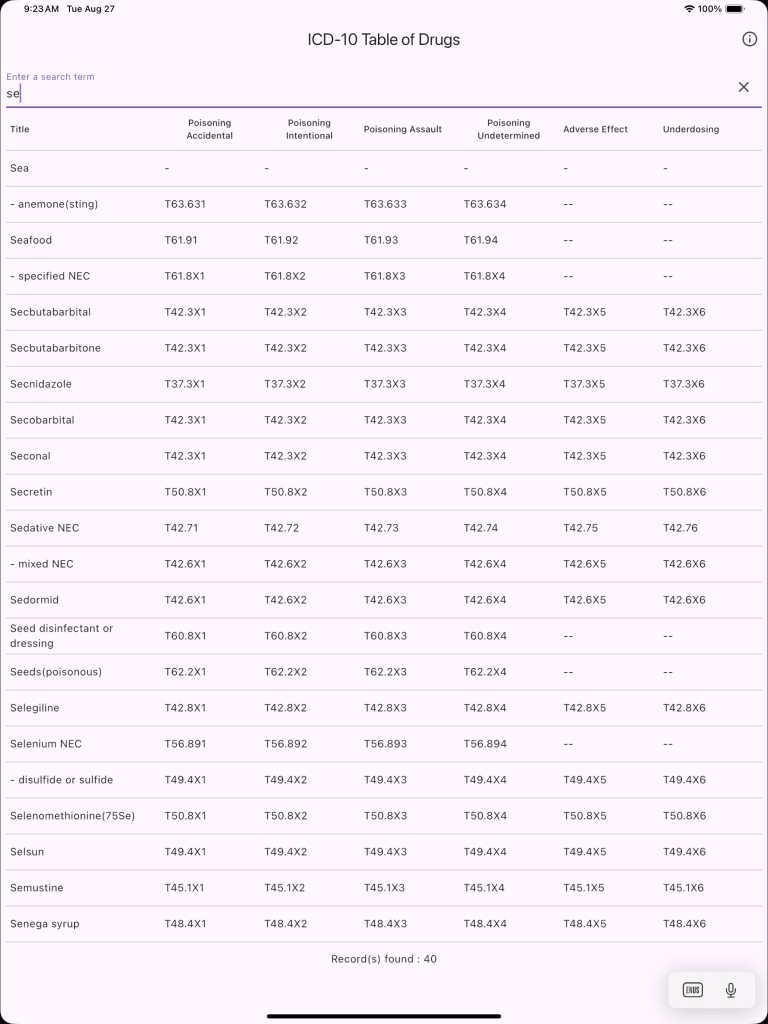
Task: Select the Title column header
Action: pos(20,129)
